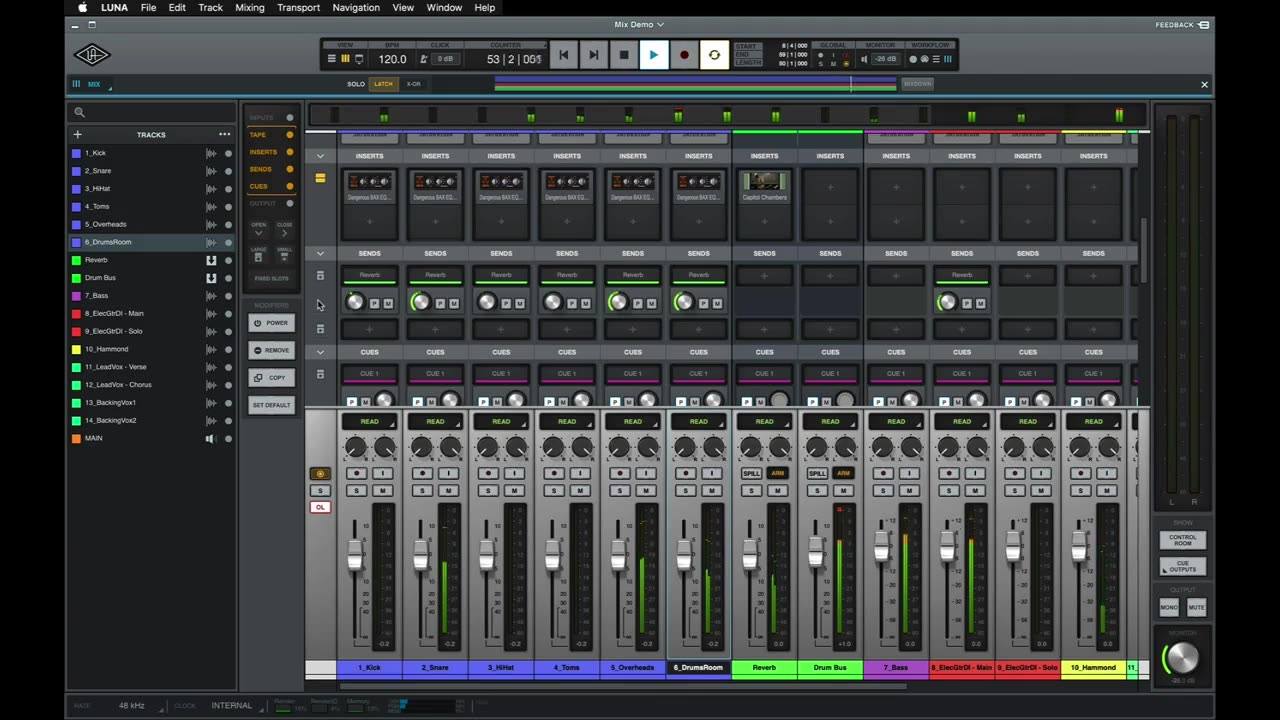Collapse the INSERTS section chevron

coord(321,156)
